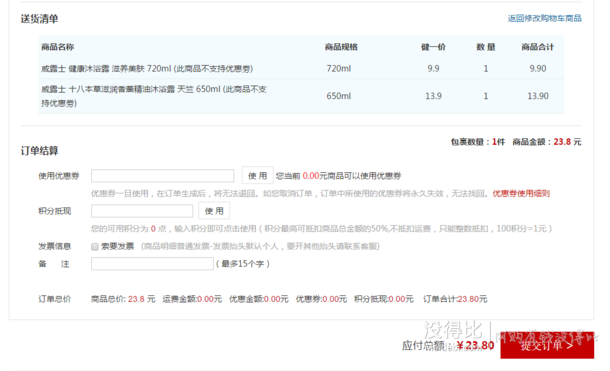Click the coupon code input field
The image size is (610, 371).
pos(163,176)
